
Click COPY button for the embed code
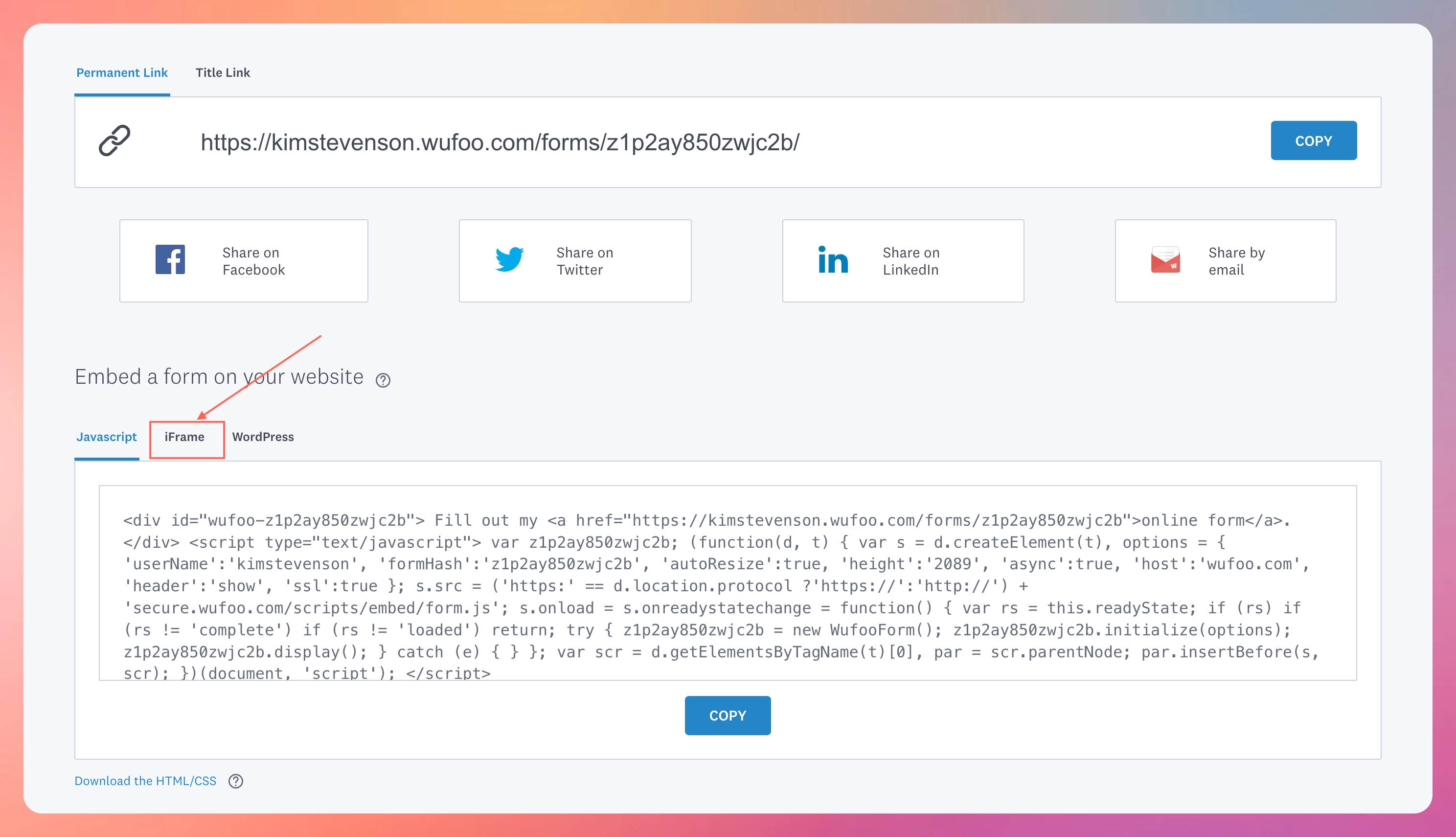pos(727,714)
